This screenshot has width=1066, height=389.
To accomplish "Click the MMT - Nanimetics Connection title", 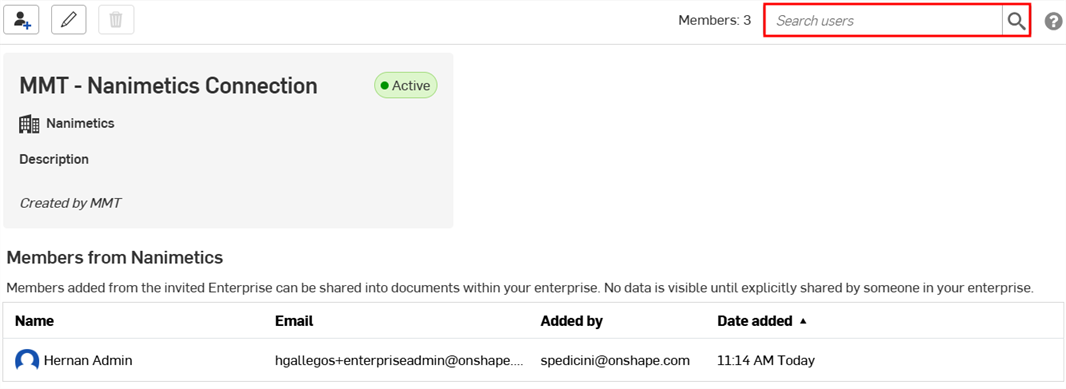I will pyautogui.click(x=169, y=86).
